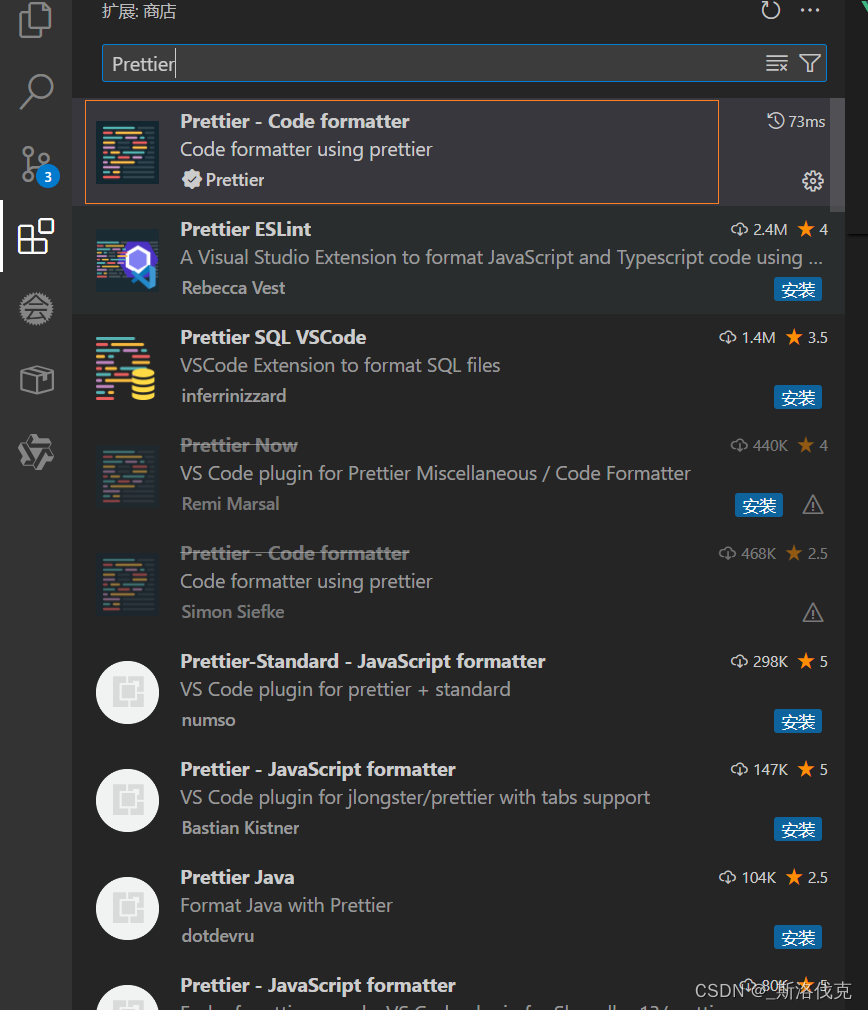Open the extension filter funnel
This screenshot has height=1010, width=868.
click(810, 63)
